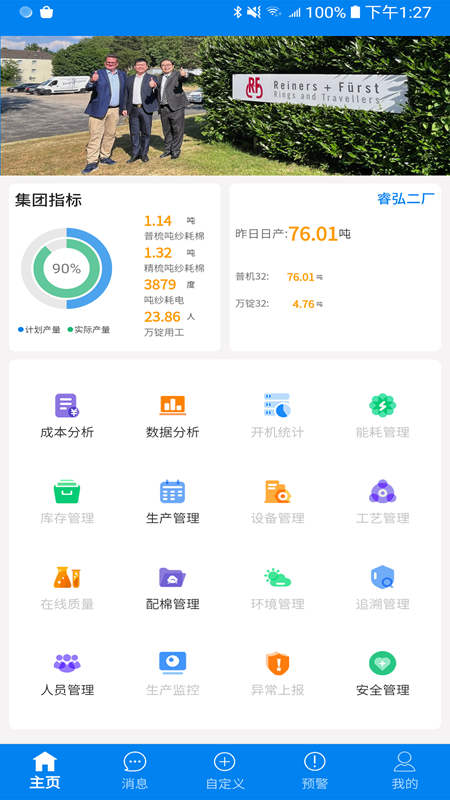Image resolution: width=450 pixels, height=800 pixels.
Task: Tap the 环境管理 weather icon
Action: pyautogui.click(x=278, y=578)
